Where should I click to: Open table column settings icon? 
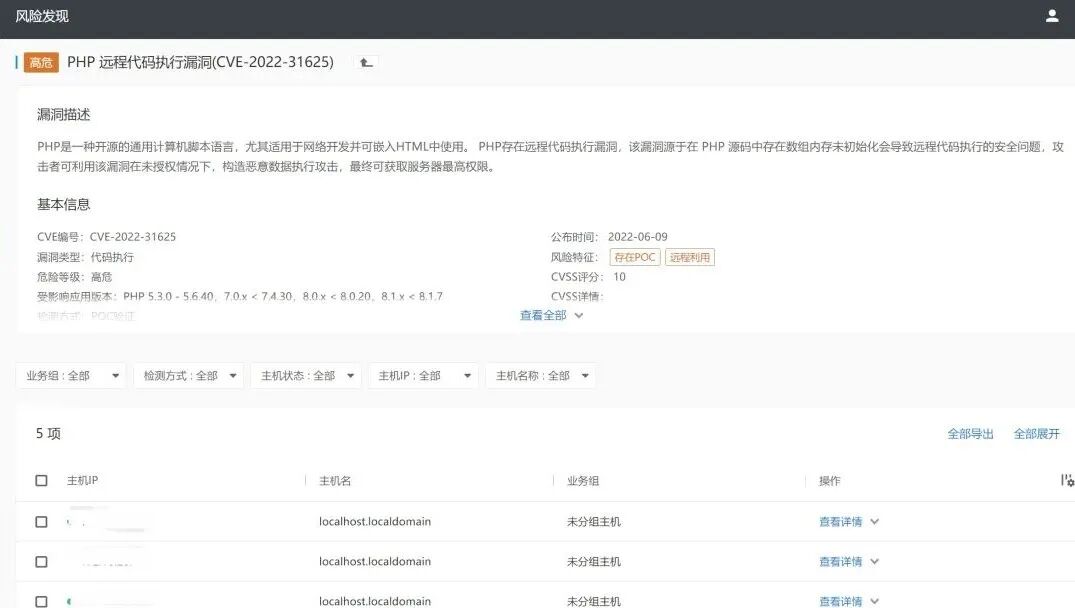pyautogui.click(x=1067, y=481)
